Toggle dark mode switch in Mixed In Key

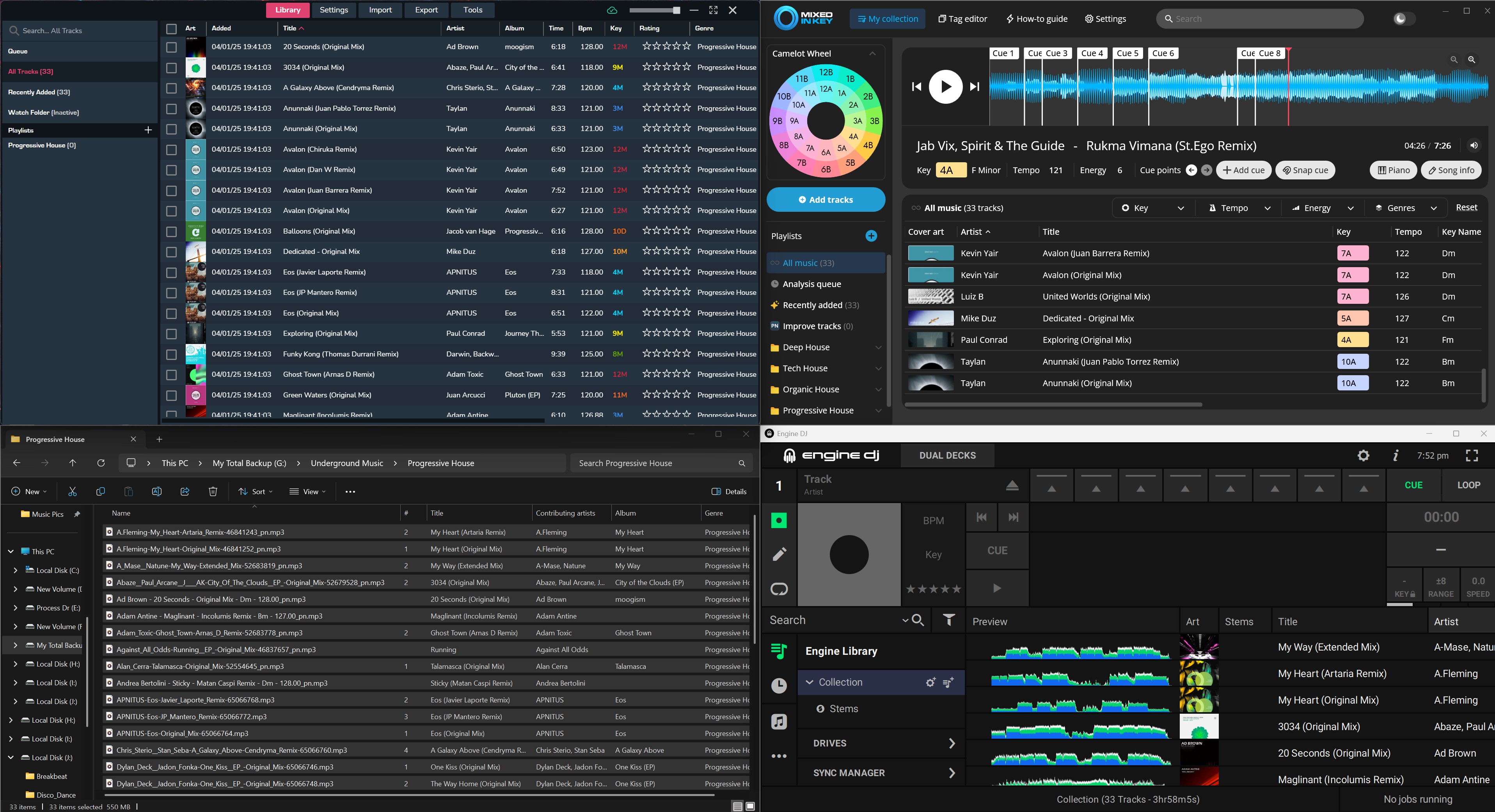click(1404, 19)
